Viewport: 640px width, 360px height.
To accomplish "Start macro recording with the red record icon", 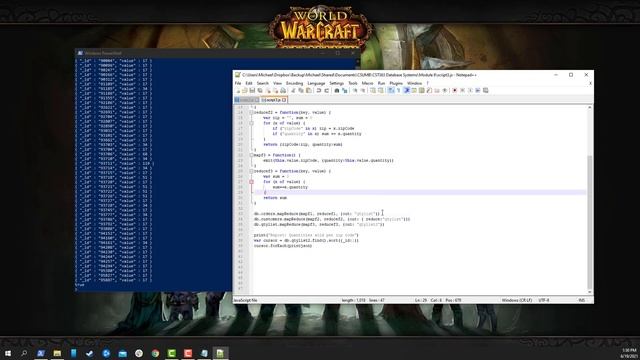I will coord(454,90).
